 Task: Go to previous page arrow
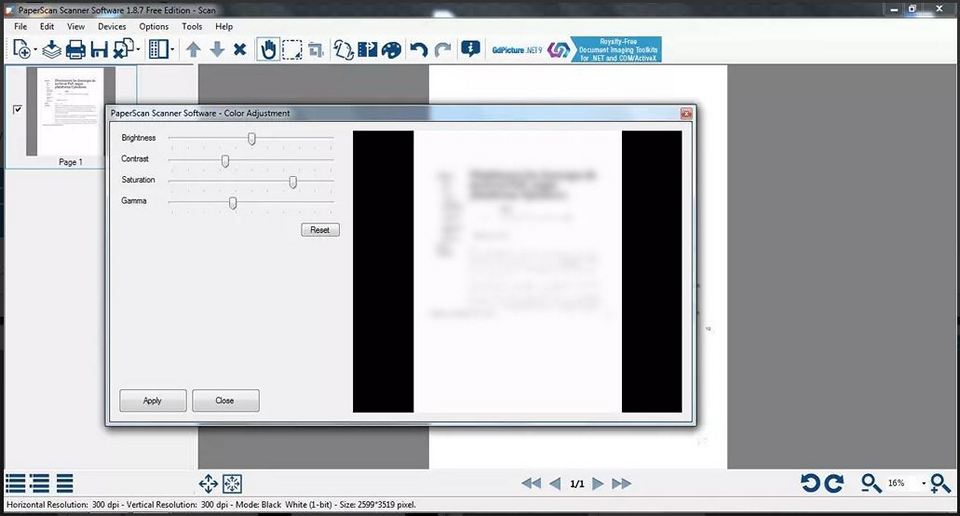coord(555,484)
